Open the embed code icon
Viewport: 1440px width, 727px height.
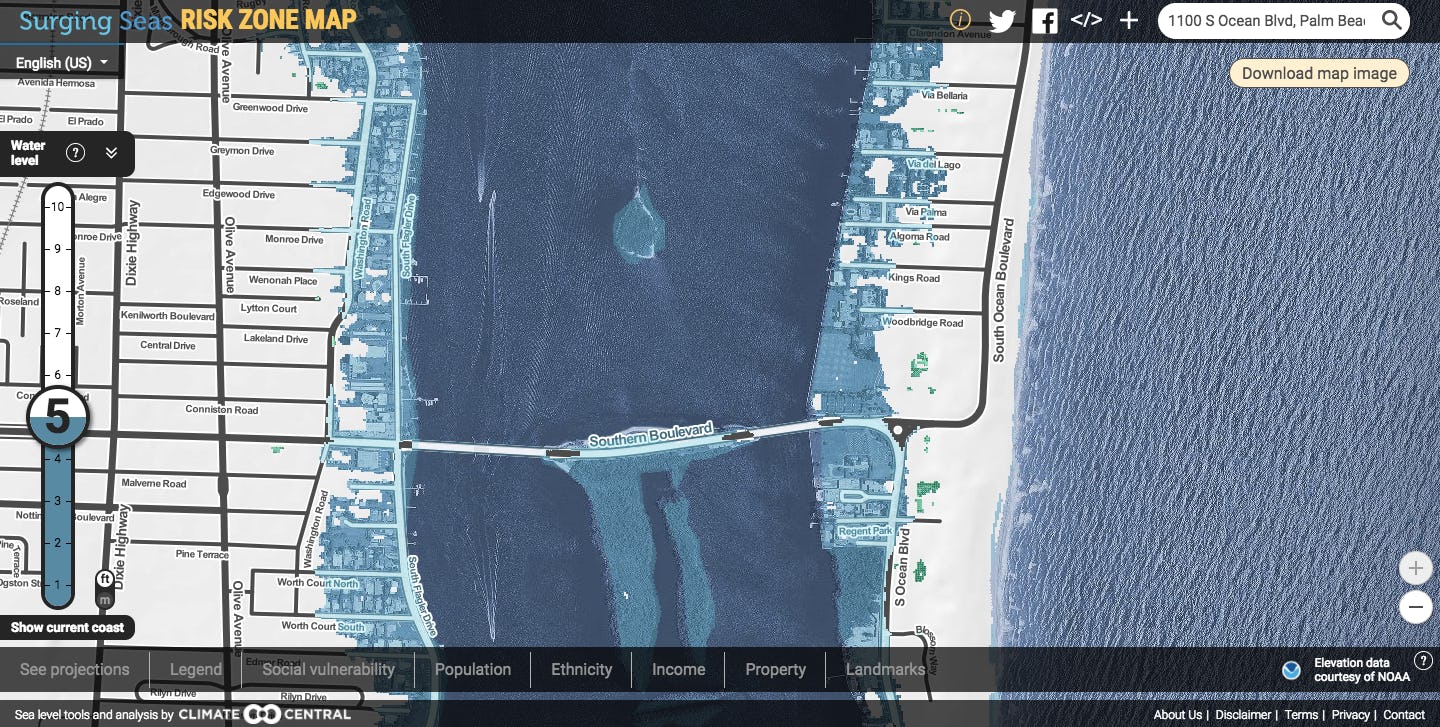(x=1086, y=20)
